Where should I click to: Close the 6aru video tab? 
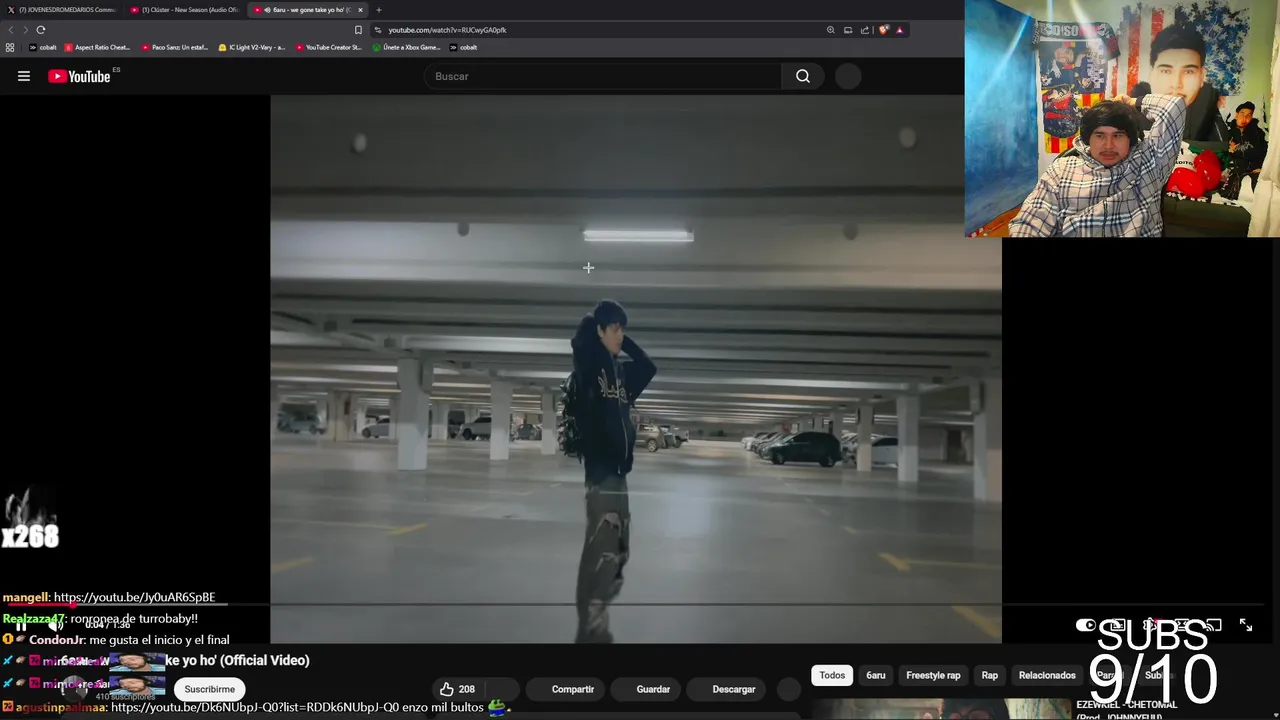(360, 10)
